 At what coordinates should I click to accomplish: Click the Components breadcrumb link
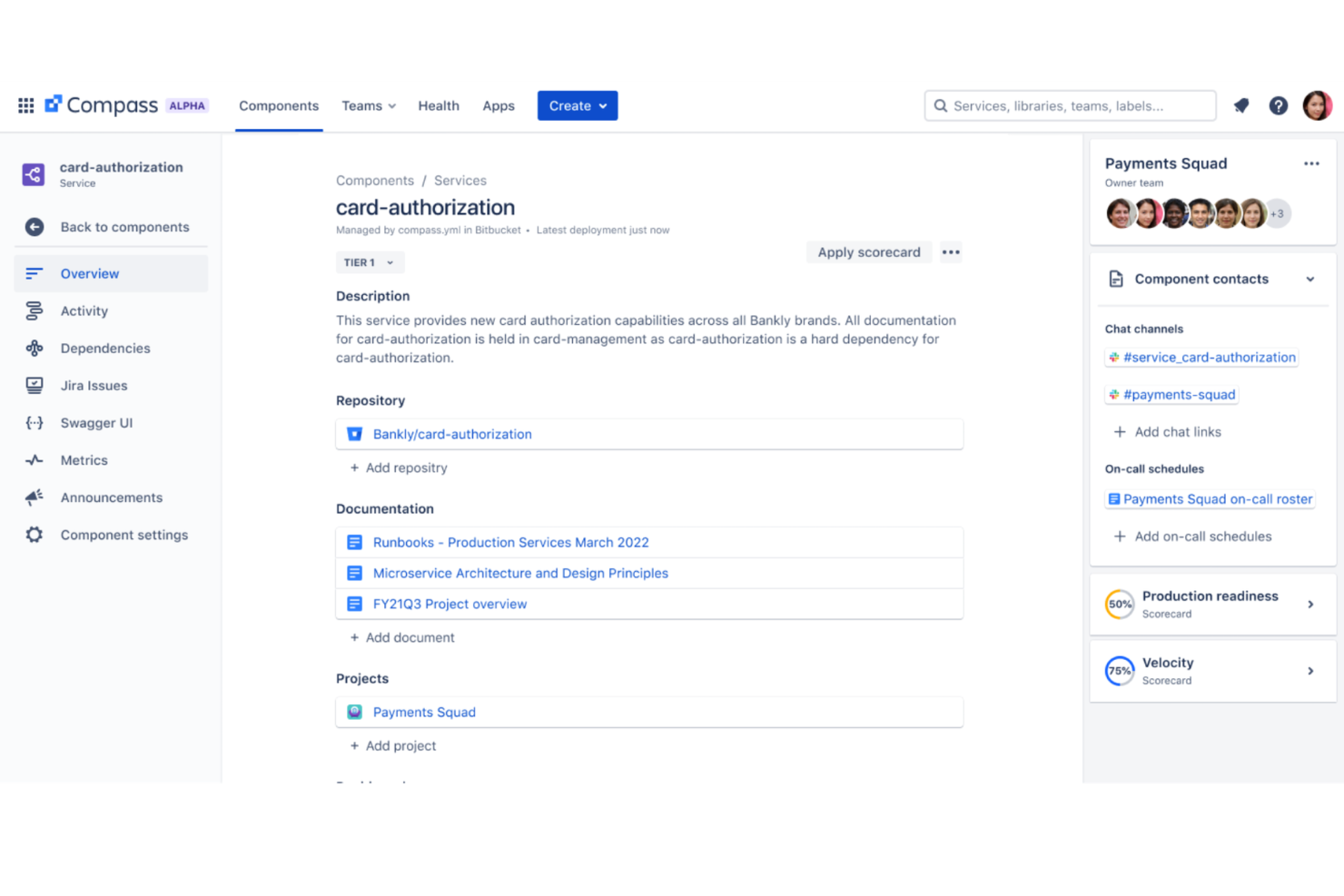click(375, 181)
